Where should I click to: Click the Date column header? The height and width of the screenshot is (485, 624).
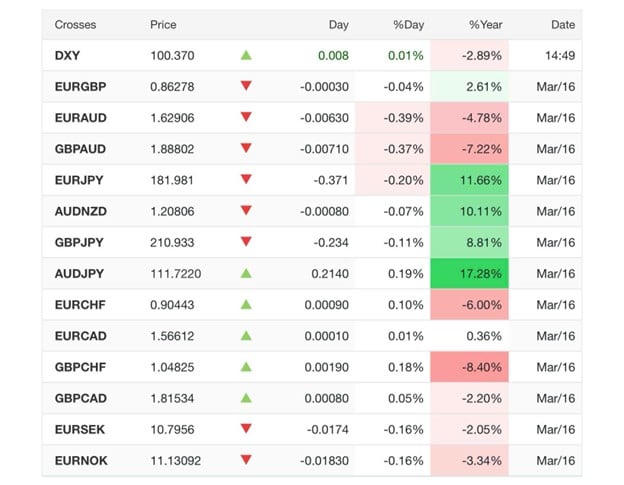(563, 24)
